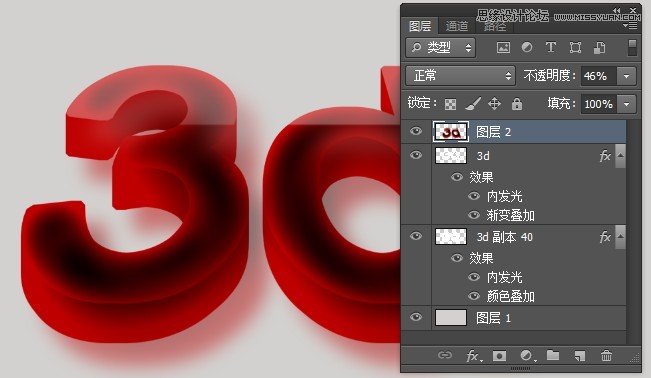
Task: Hide 图层 2 layer visibility
Action: point(416,132)
